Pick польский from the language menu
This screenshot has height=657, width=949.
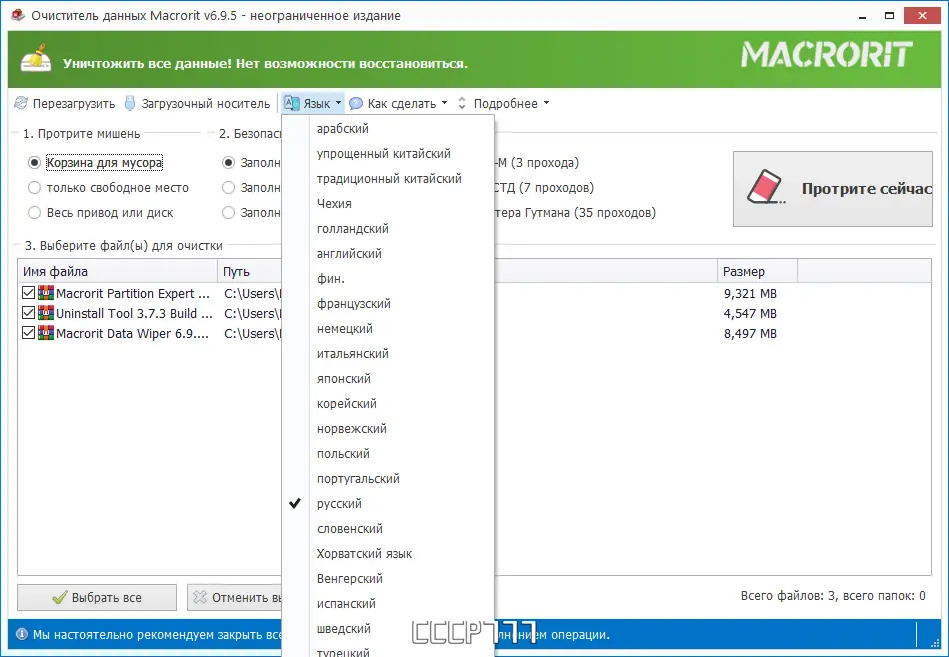388,454
